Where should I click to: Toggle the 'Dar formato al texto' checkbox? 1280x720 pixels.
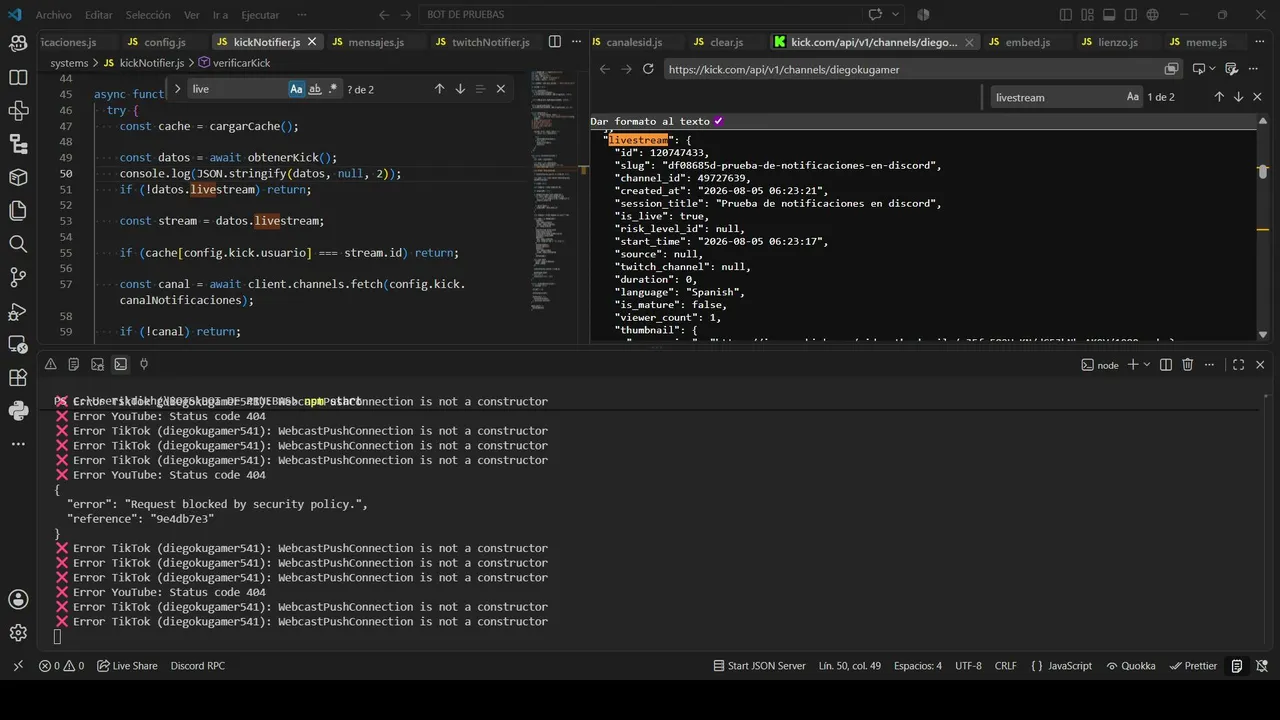click(x=718, y=121)
